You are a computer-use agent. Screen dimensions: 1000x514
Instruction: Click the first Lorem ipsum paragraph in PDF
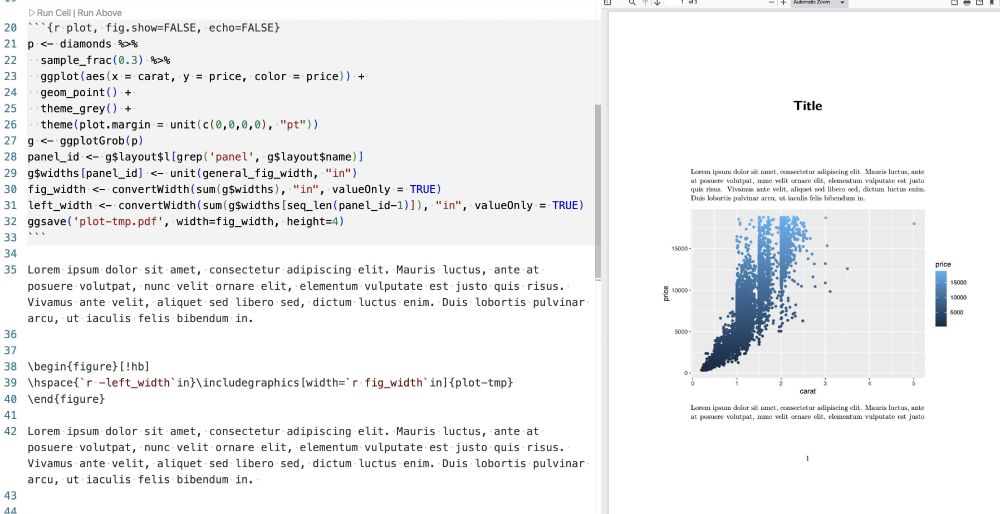807,185
